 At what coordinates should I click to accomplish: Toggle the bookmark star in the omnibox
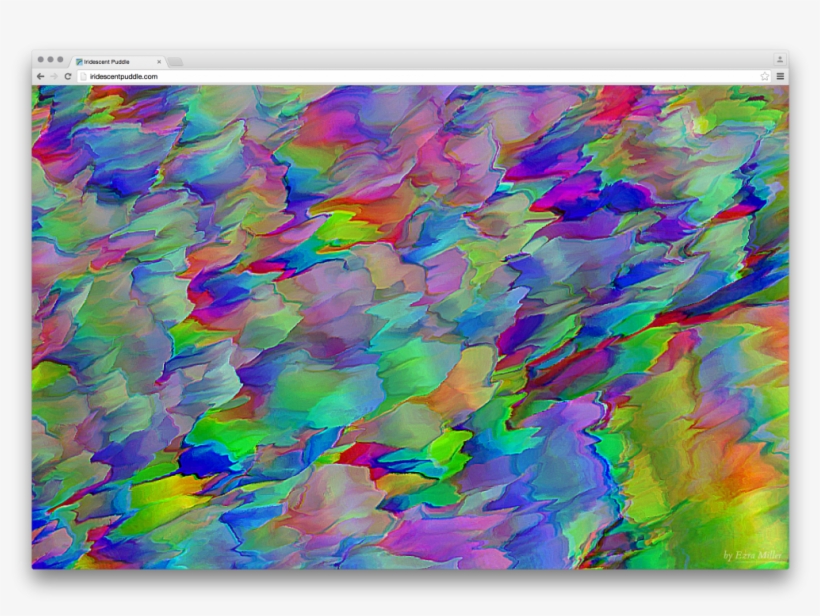coord(765,76)
